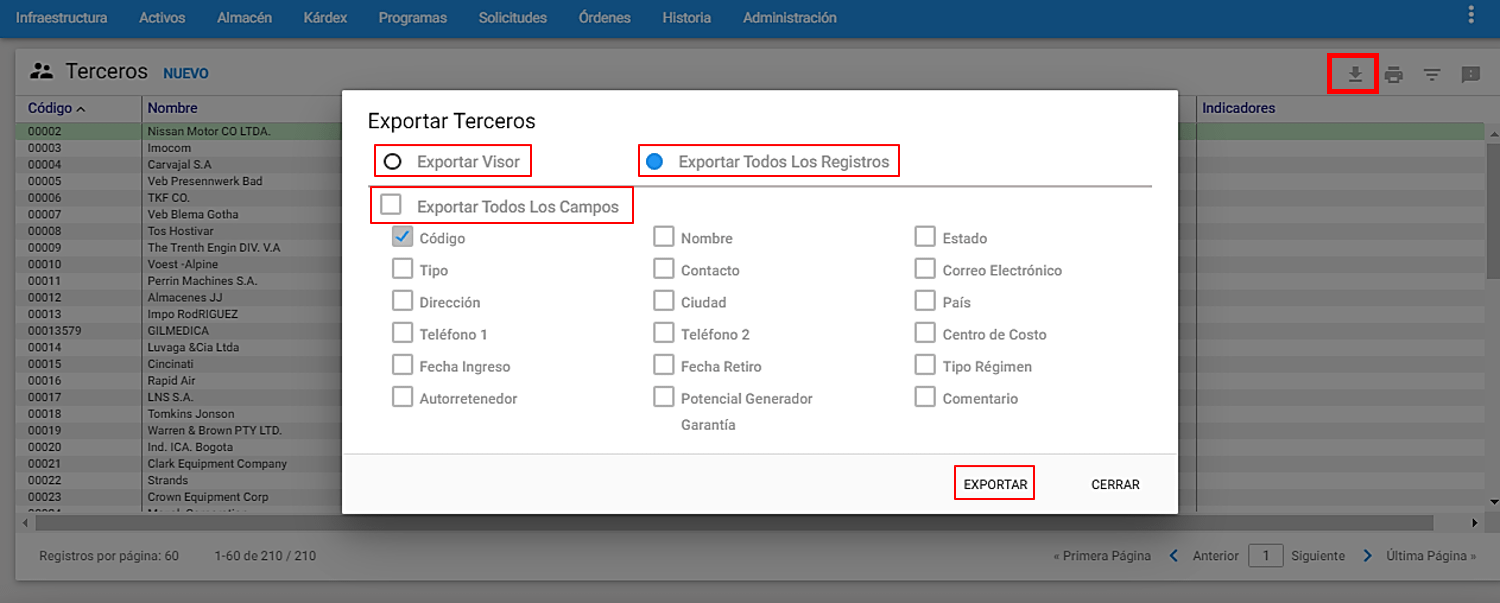Image resolution: width=1500 pixels, height=603 pixels.
Task: Tick the Teléfono 2 checkbox
Action: tap(663, 333)
